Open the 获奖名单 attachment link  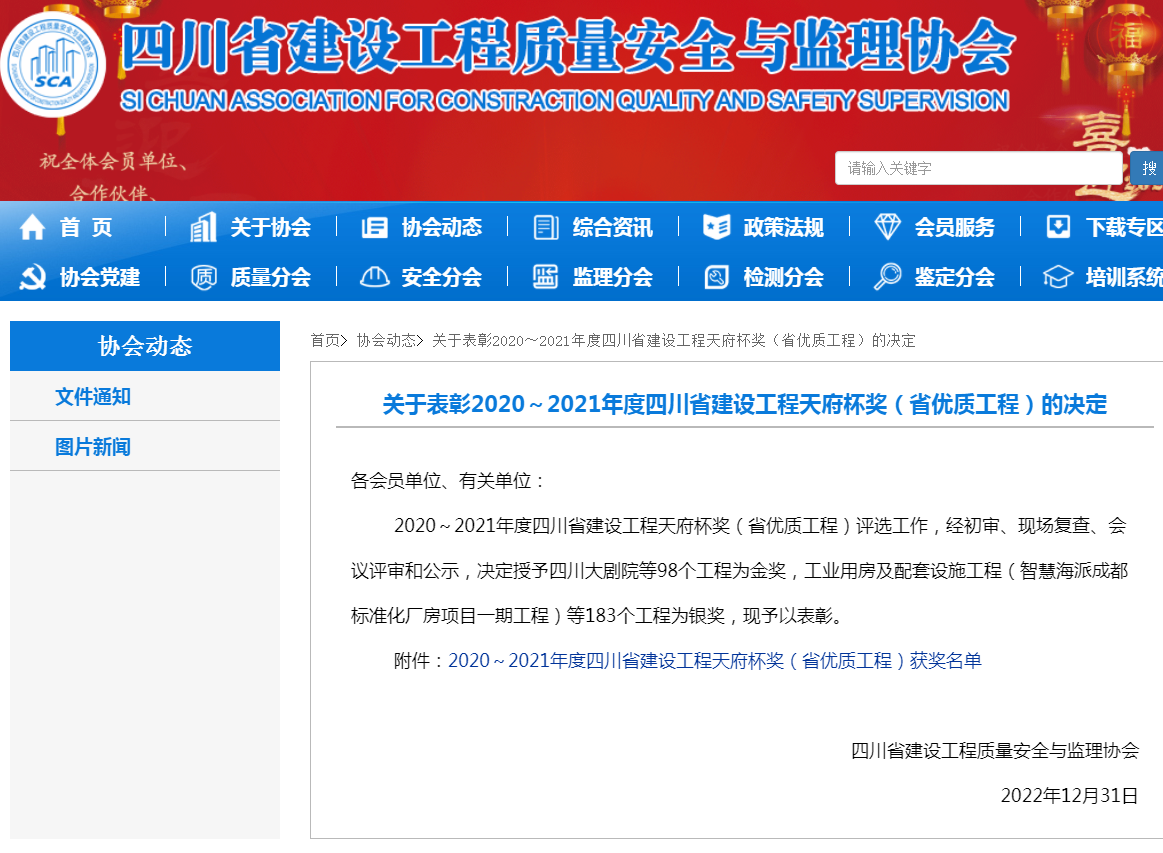(715, 660)
